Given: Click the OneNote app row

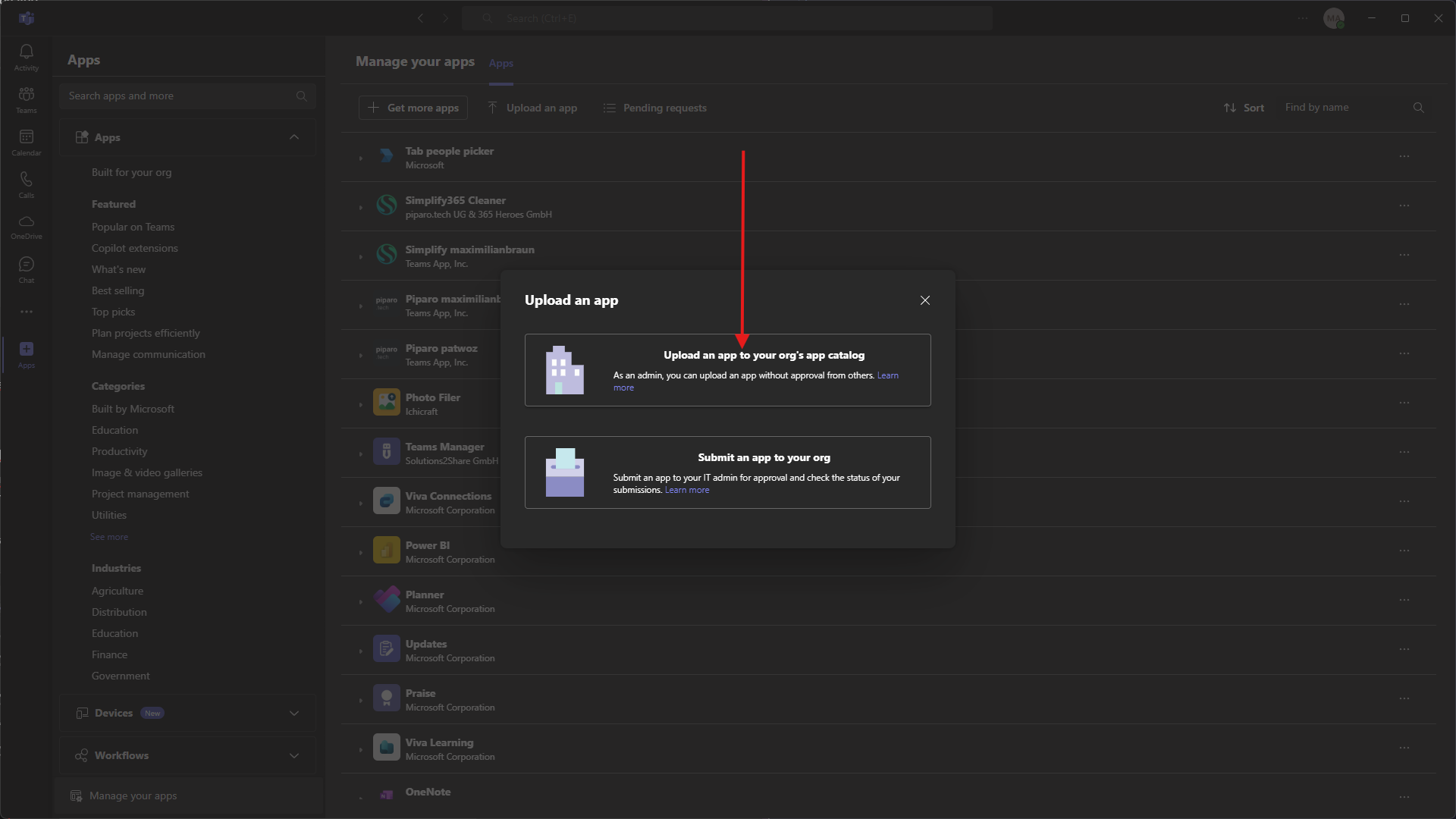Looking at the screenshot, I should (887, 795).
